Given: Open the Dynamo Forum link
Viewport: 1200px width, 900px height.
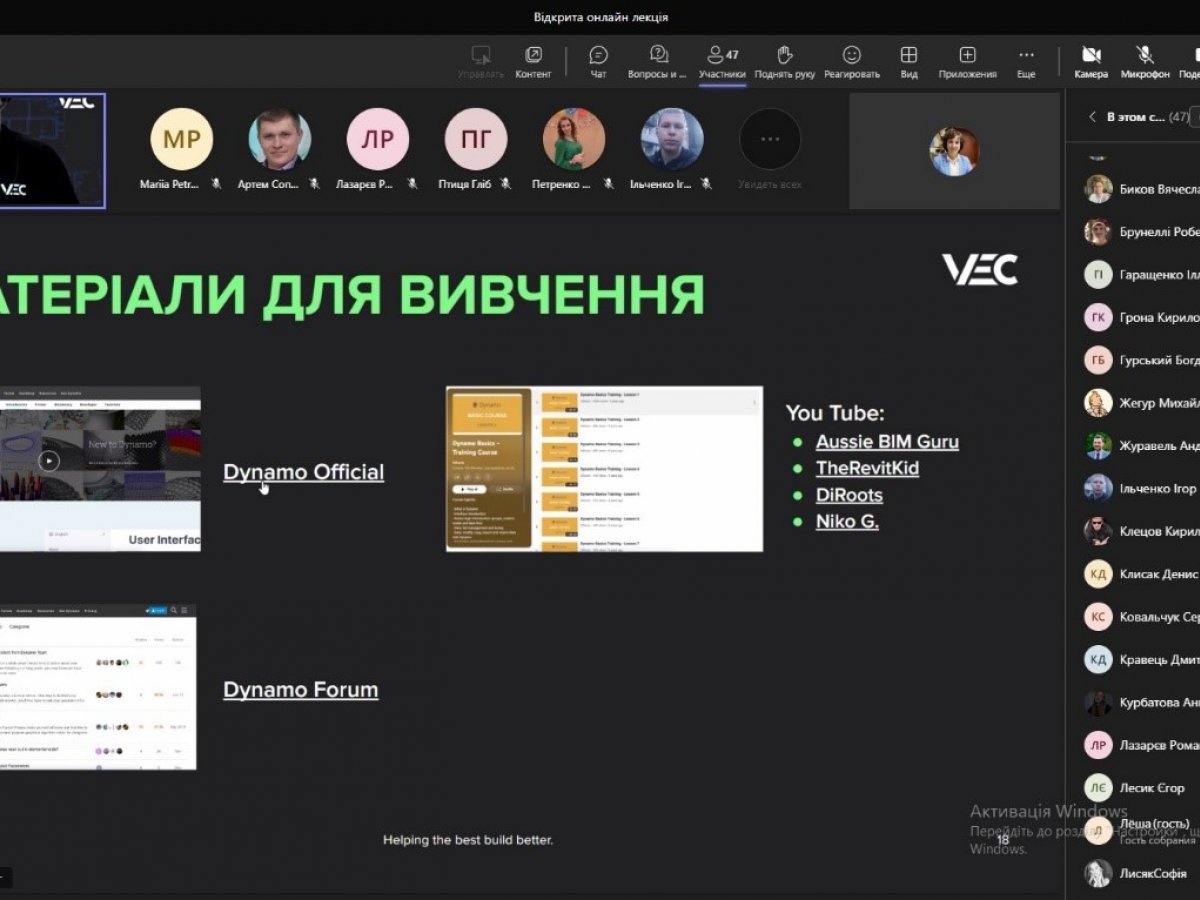Looking at the screenshot, I should tap(300, 689).
